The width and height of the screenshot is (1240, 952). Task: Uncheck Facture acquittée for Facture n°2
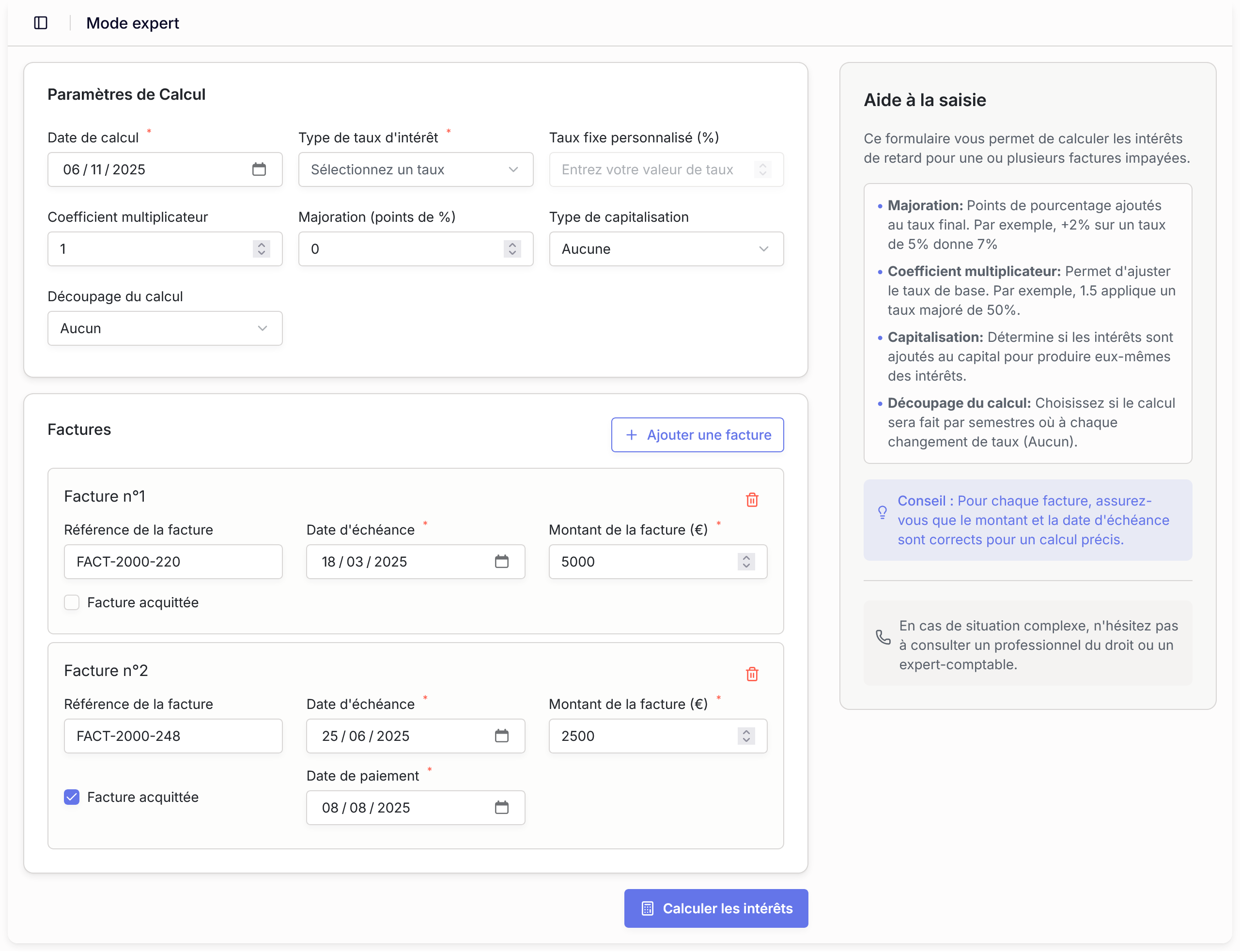coord(72,798)
